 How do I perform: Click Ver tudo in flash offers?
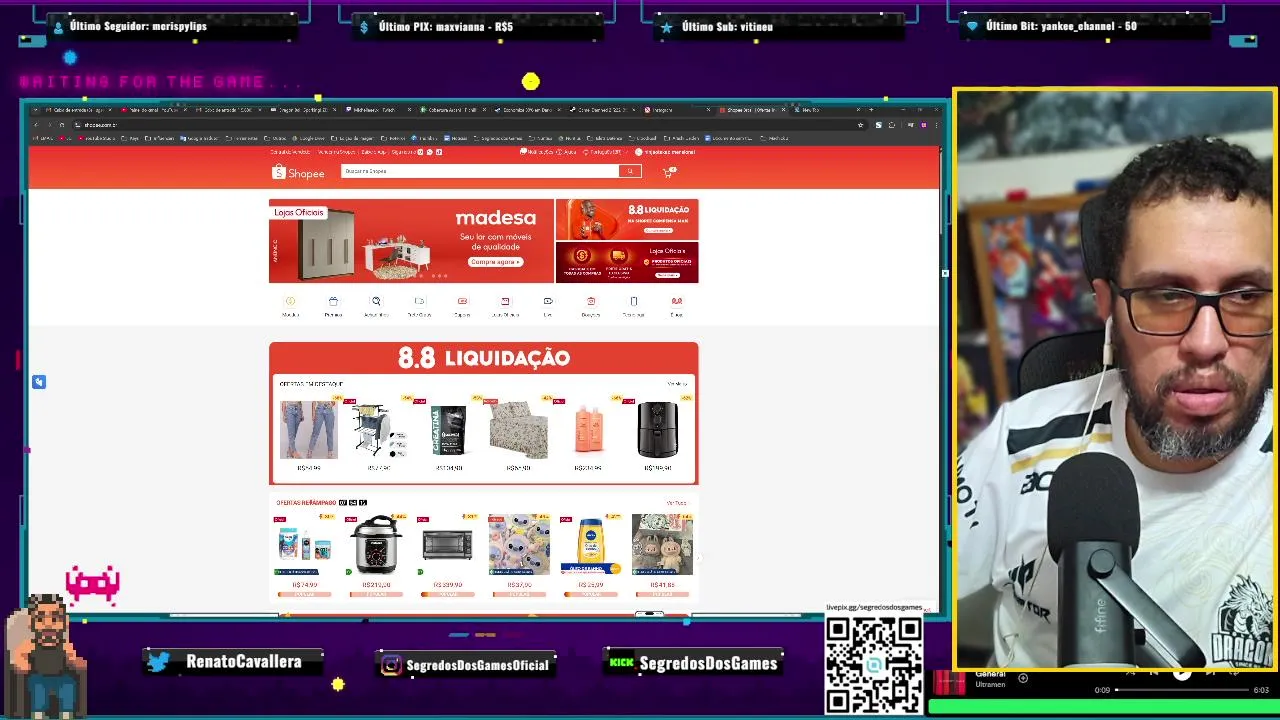coord(676,503)
